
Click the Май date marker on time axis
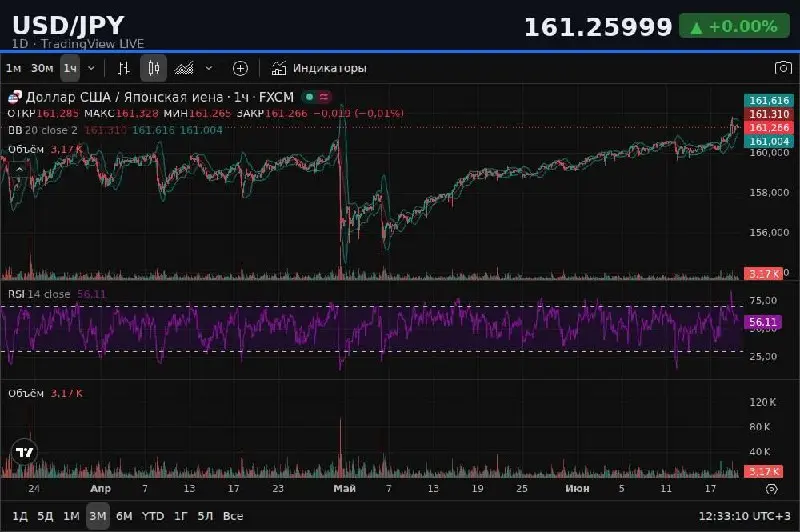[x=344, y=489]
